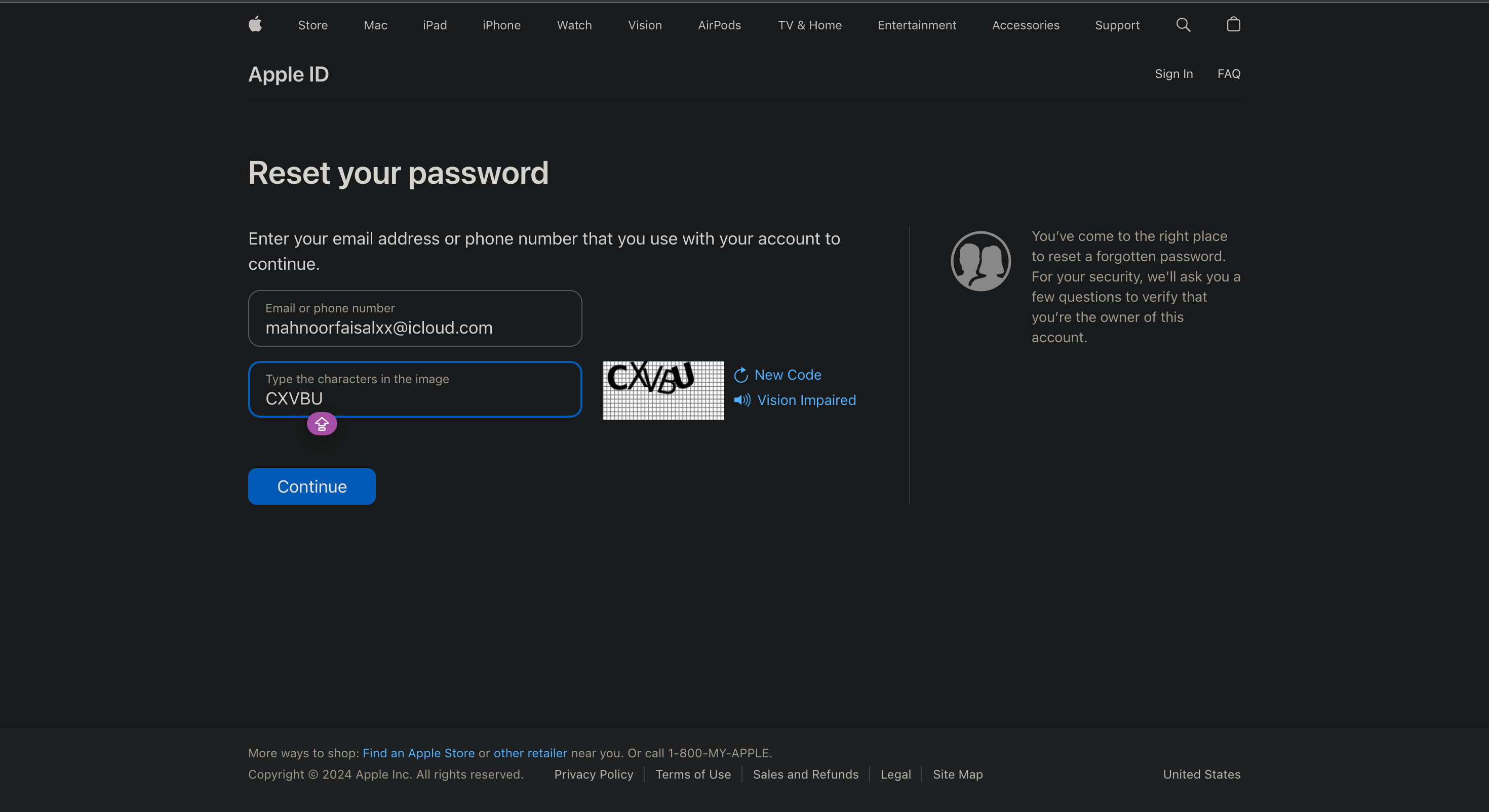Click the captcha image showing CXVBU
Image resolution: width=1489 pixels, height=812 pixels.
(662, 390)
